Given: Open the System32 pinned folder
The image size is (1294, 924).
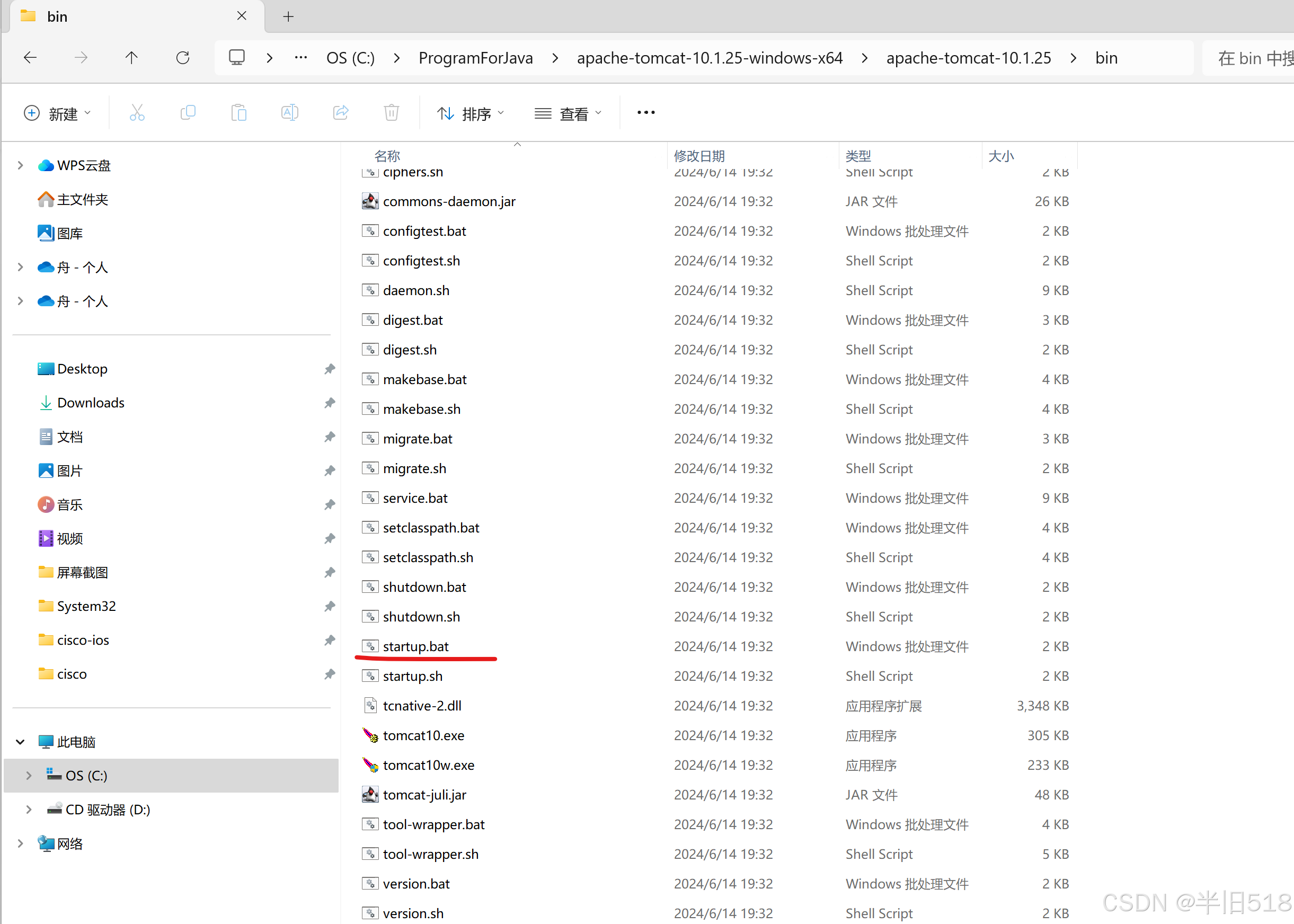Looking at the screenshot, I should click(x=77, y=606).
